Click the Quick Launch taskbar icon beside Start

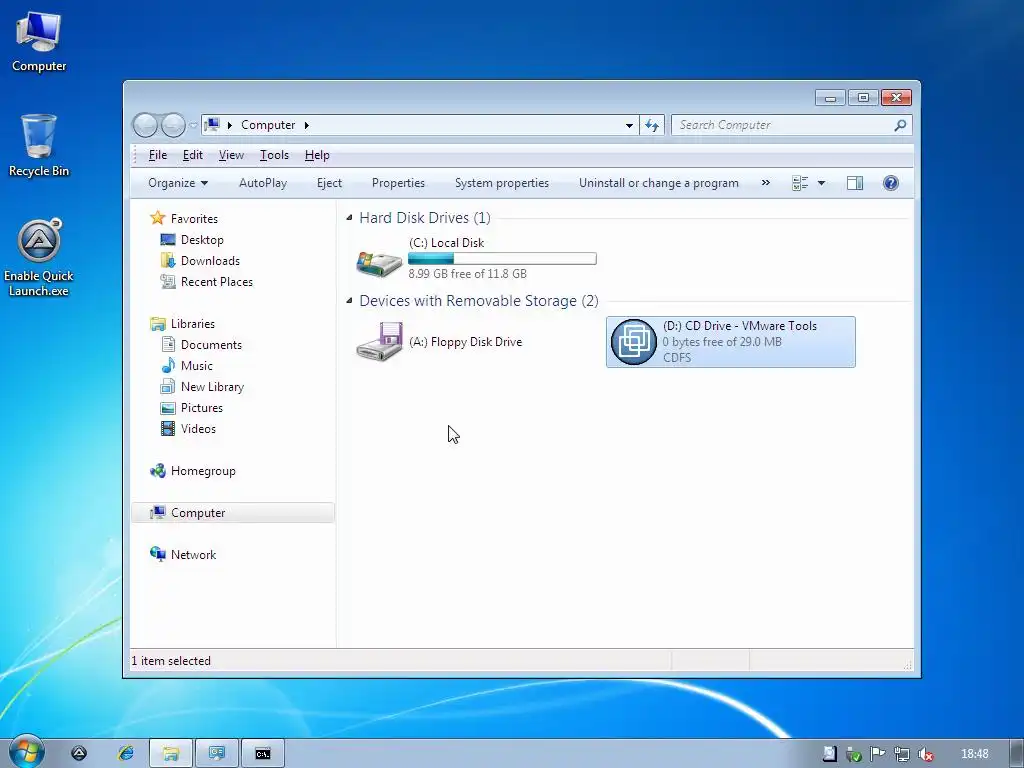79,754
